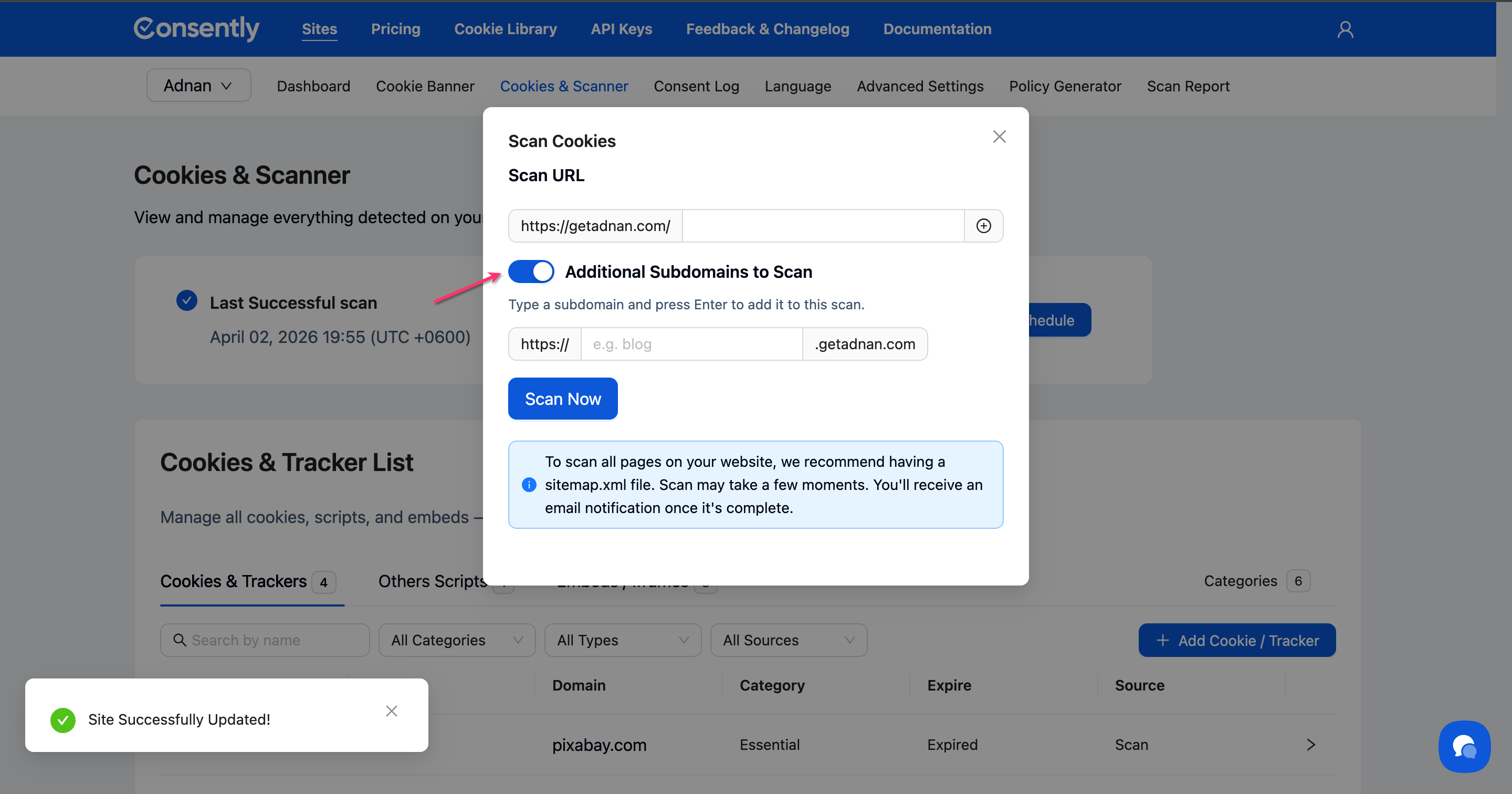Open the All Categories filter dropdown

click(457, 640)
